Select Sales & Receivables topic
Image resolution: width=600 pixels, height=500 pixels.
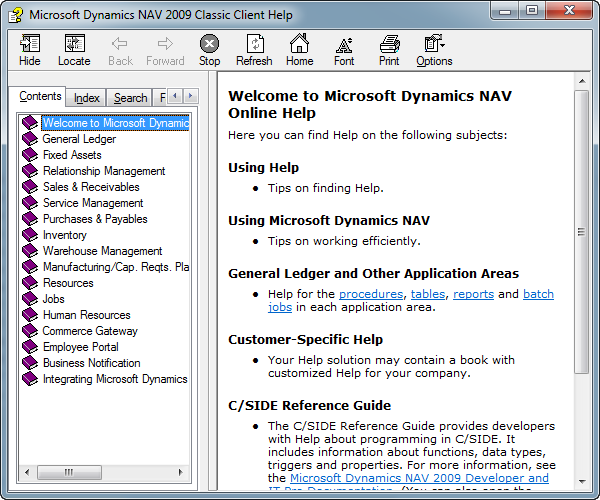point(91,187)
